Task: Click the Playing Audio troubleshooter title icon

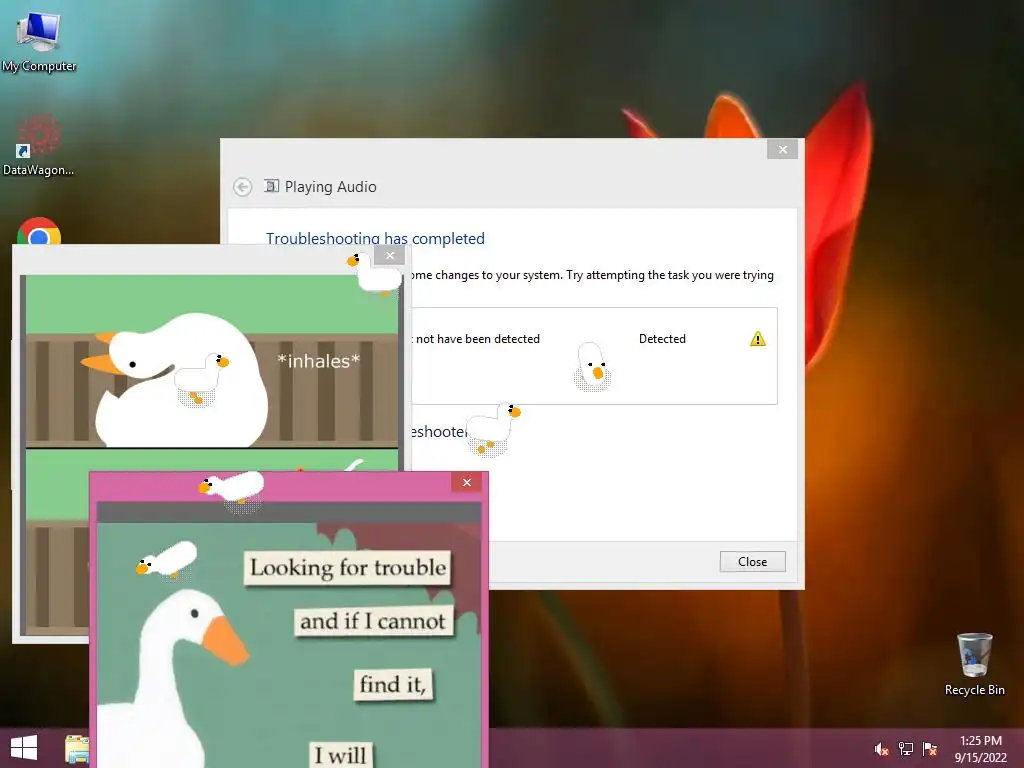Action: point(271,186)
